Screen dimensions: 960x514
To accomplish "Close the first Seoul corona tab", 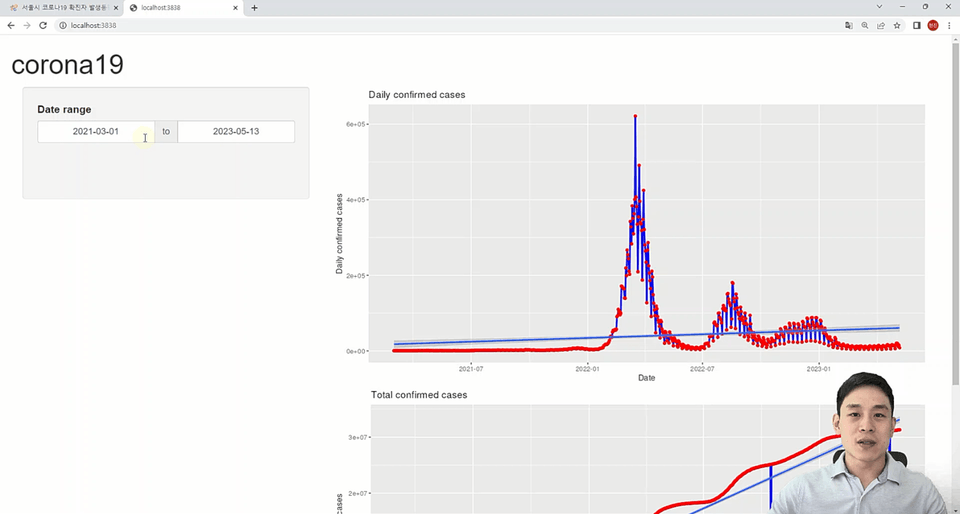I will 116,8.
